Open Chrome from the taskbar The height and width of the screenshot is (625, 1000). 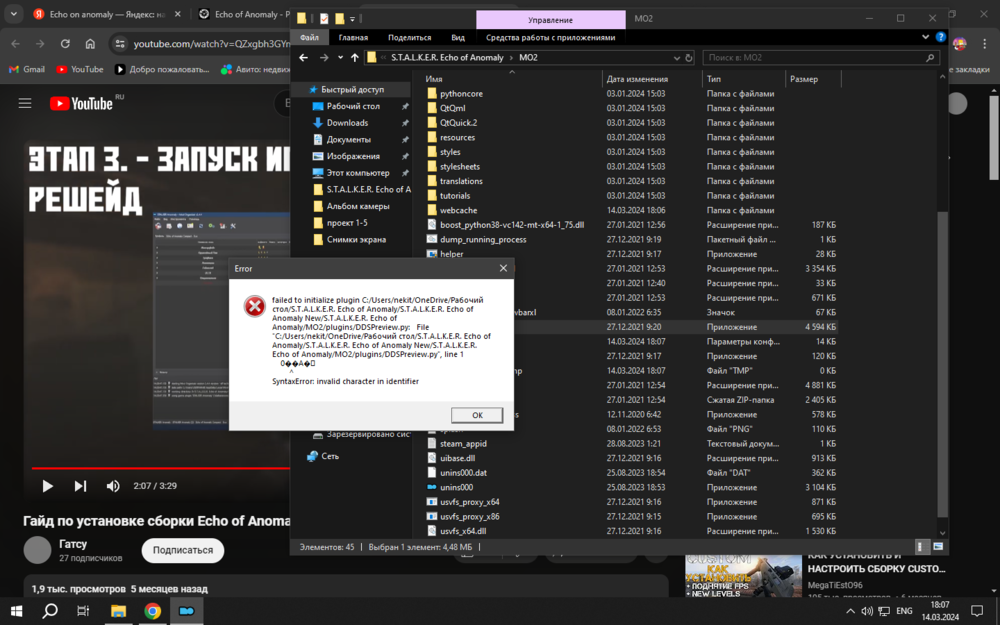coord(152,610)
